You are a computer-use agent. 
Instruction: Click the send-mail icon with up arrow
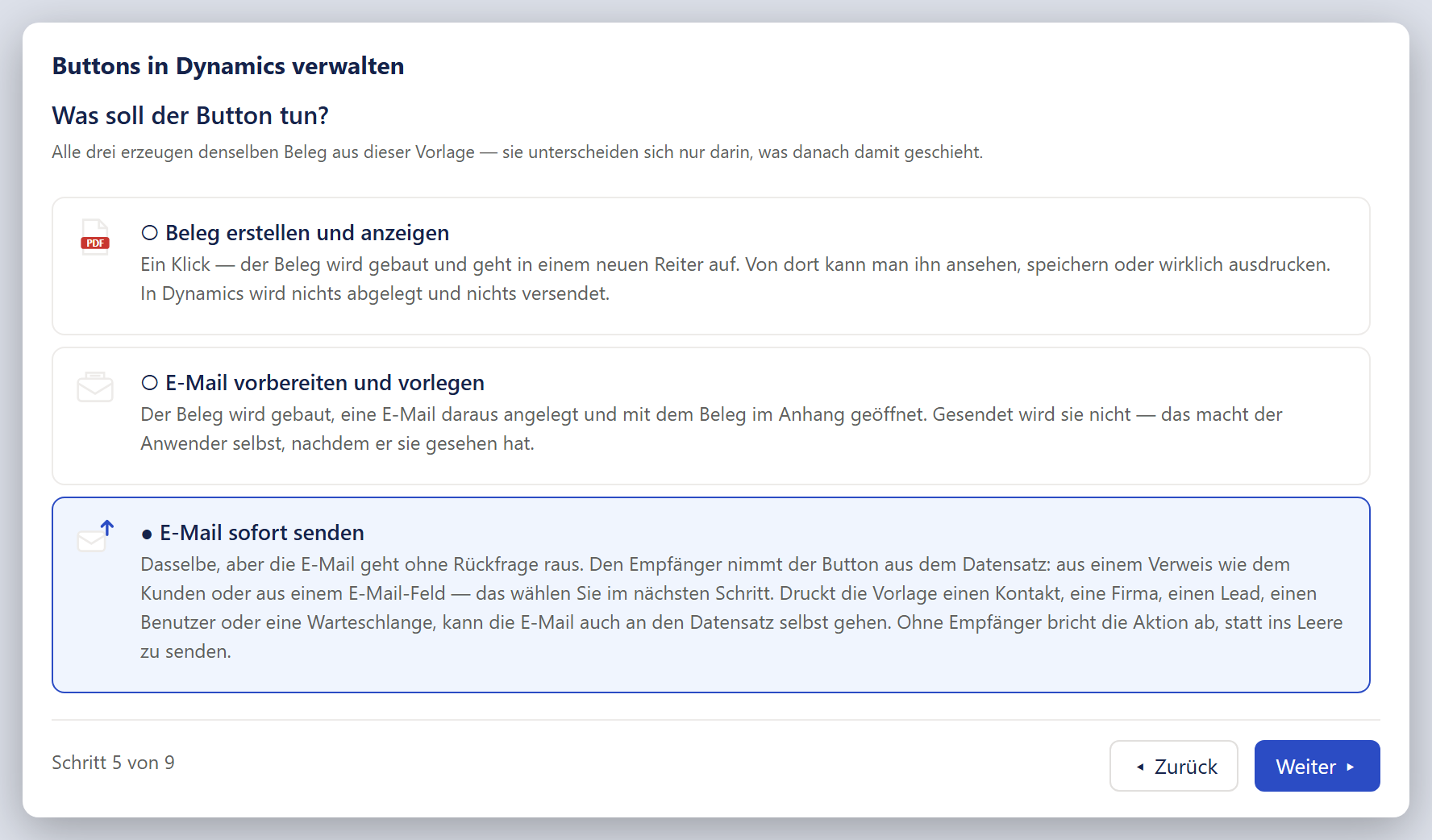point(95,536)
